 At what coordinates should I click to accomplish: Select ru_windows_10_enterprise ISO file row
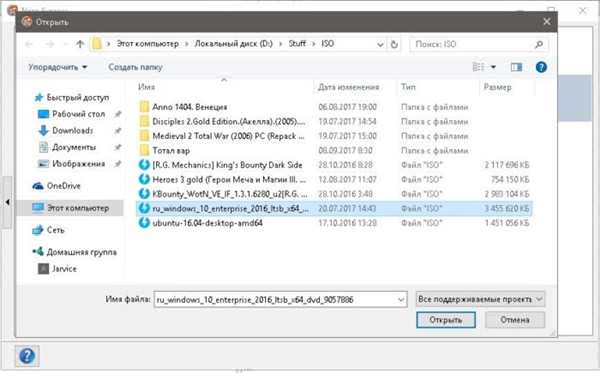335,209
